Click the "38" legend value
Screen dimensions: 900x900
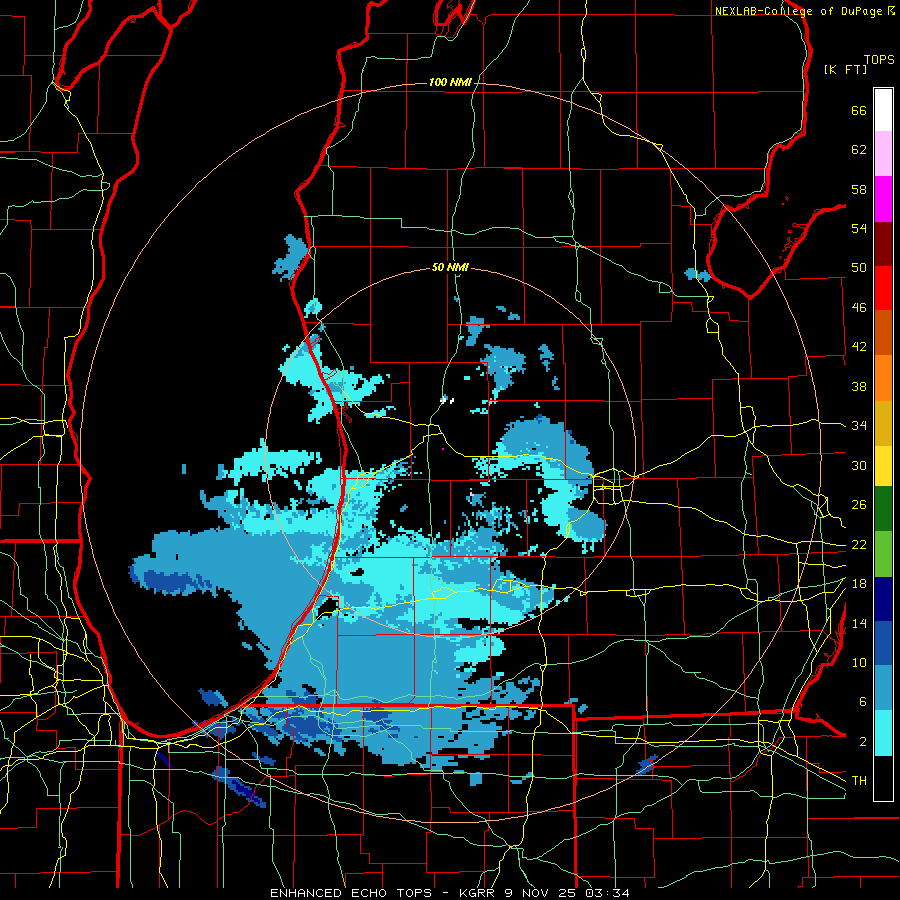pos(859,387)
